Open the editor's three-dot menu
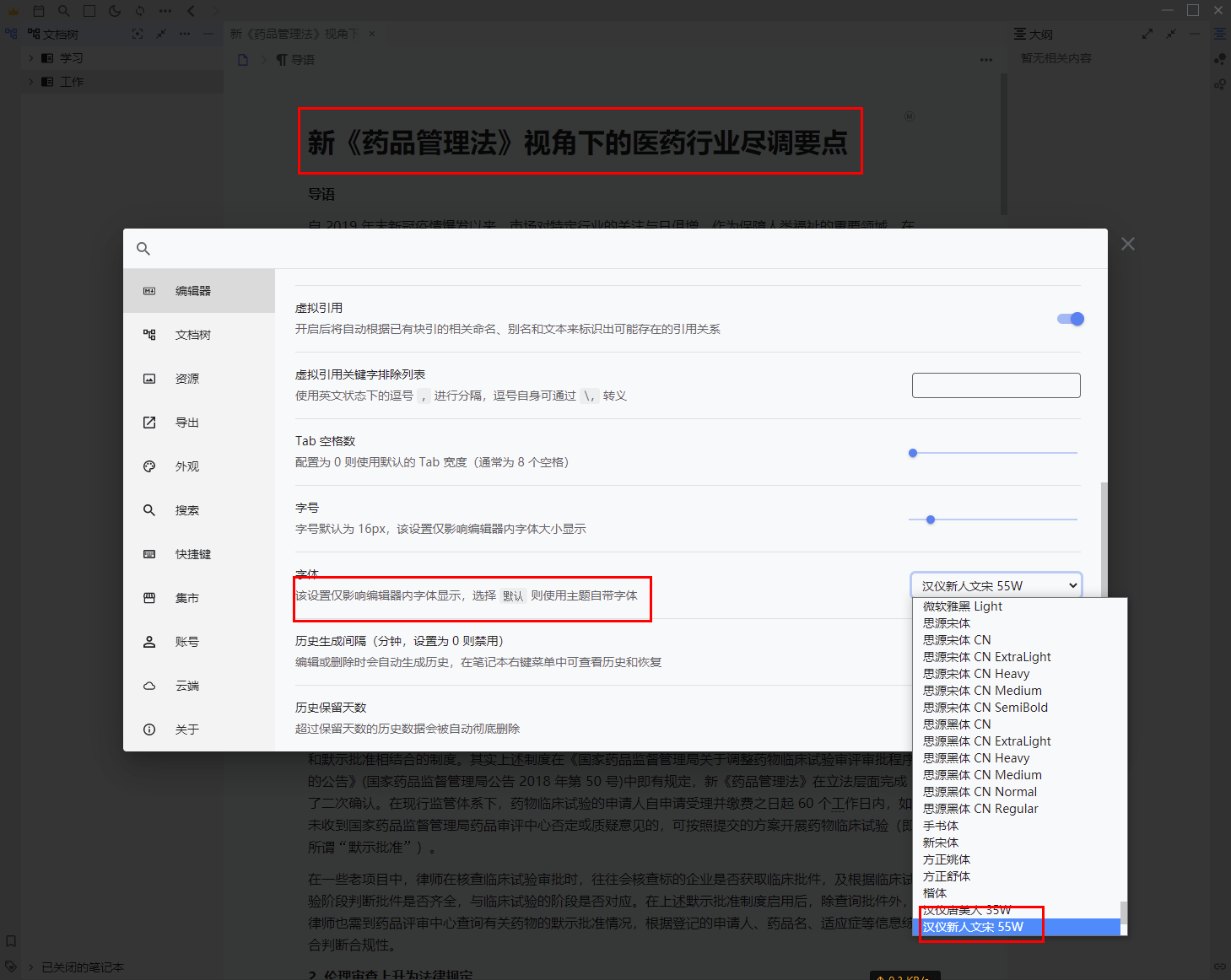The height and width of the screenshot is (980, 1231). tap(986, 60)
